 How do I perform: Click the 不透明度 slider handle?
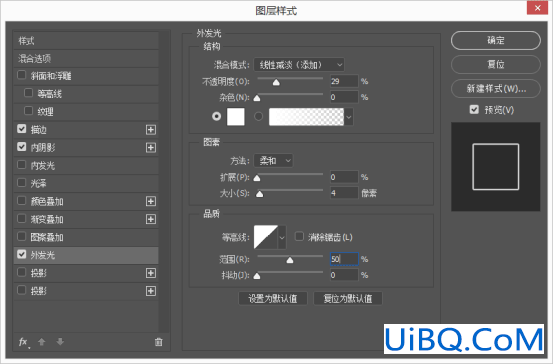[x=276, y=82]
